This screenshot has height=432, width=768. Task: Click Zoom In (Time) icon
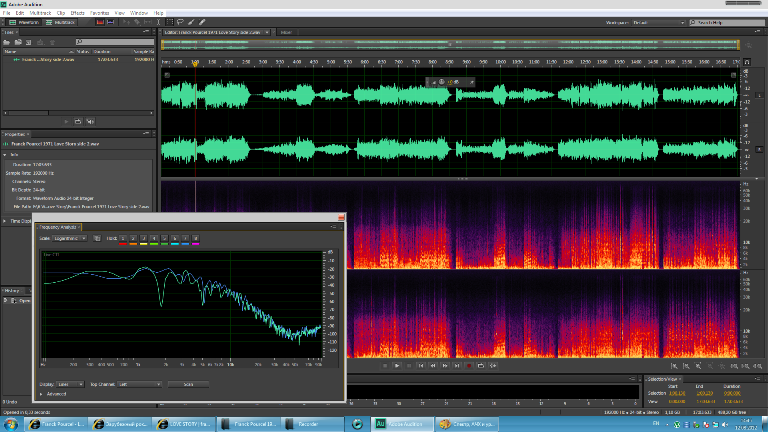point(698,366)
